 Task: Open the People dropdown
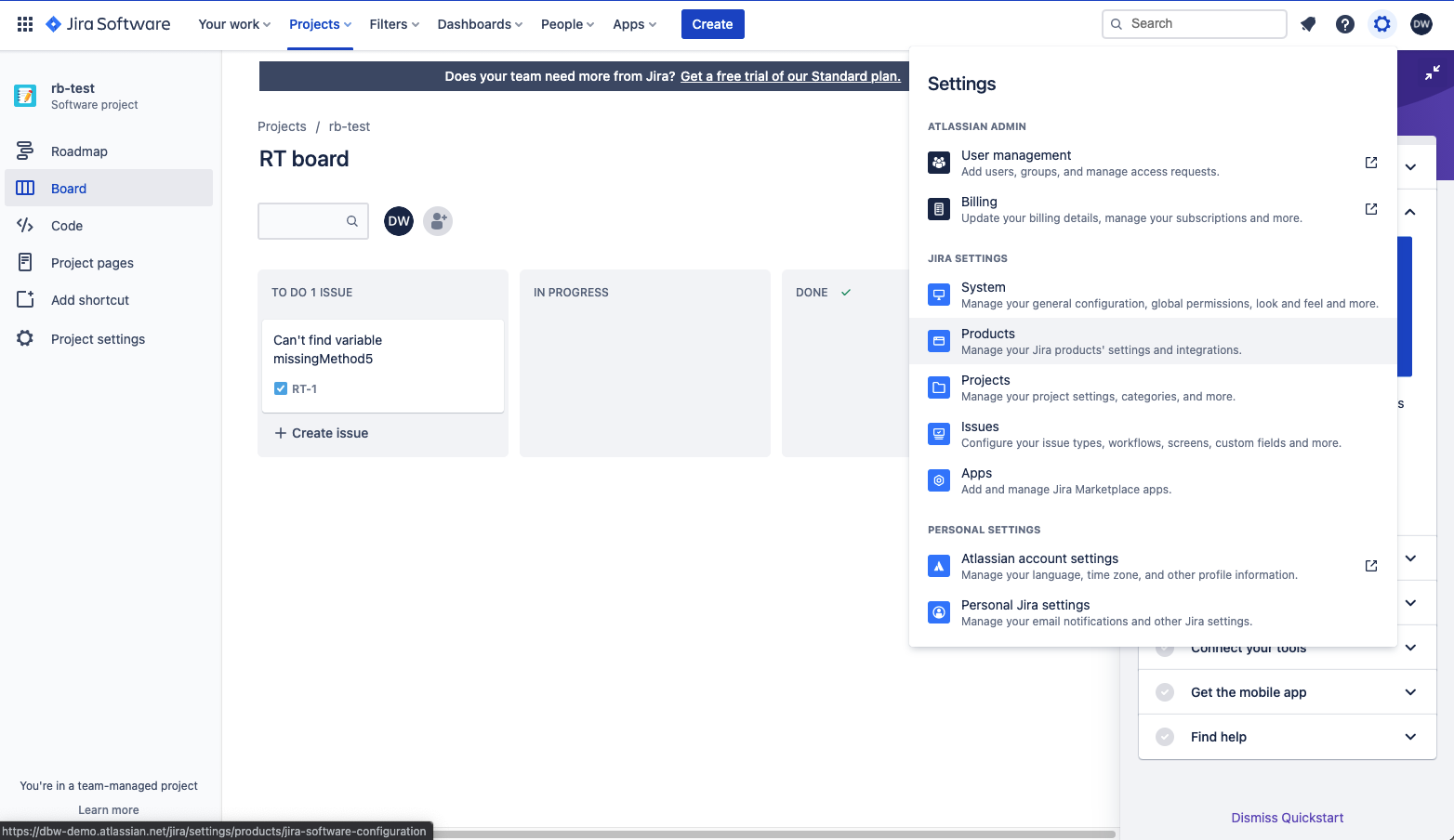tap(567, 24)
